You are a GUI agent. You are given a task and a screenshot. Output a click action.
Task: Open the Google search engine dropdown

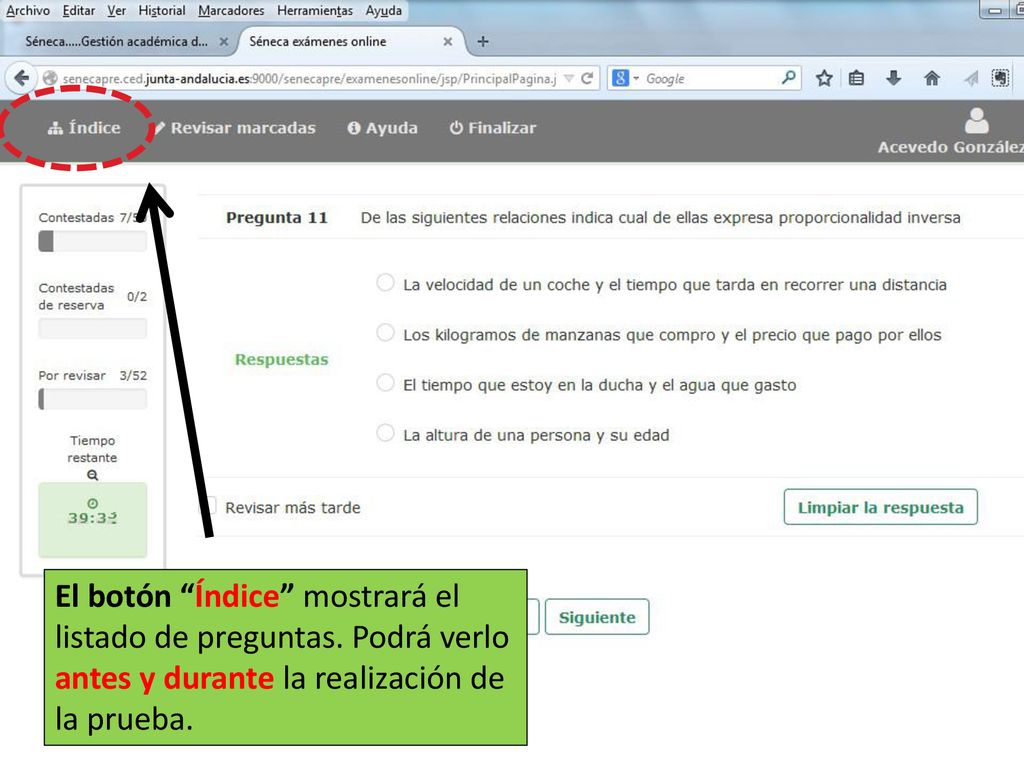point(624,78)
